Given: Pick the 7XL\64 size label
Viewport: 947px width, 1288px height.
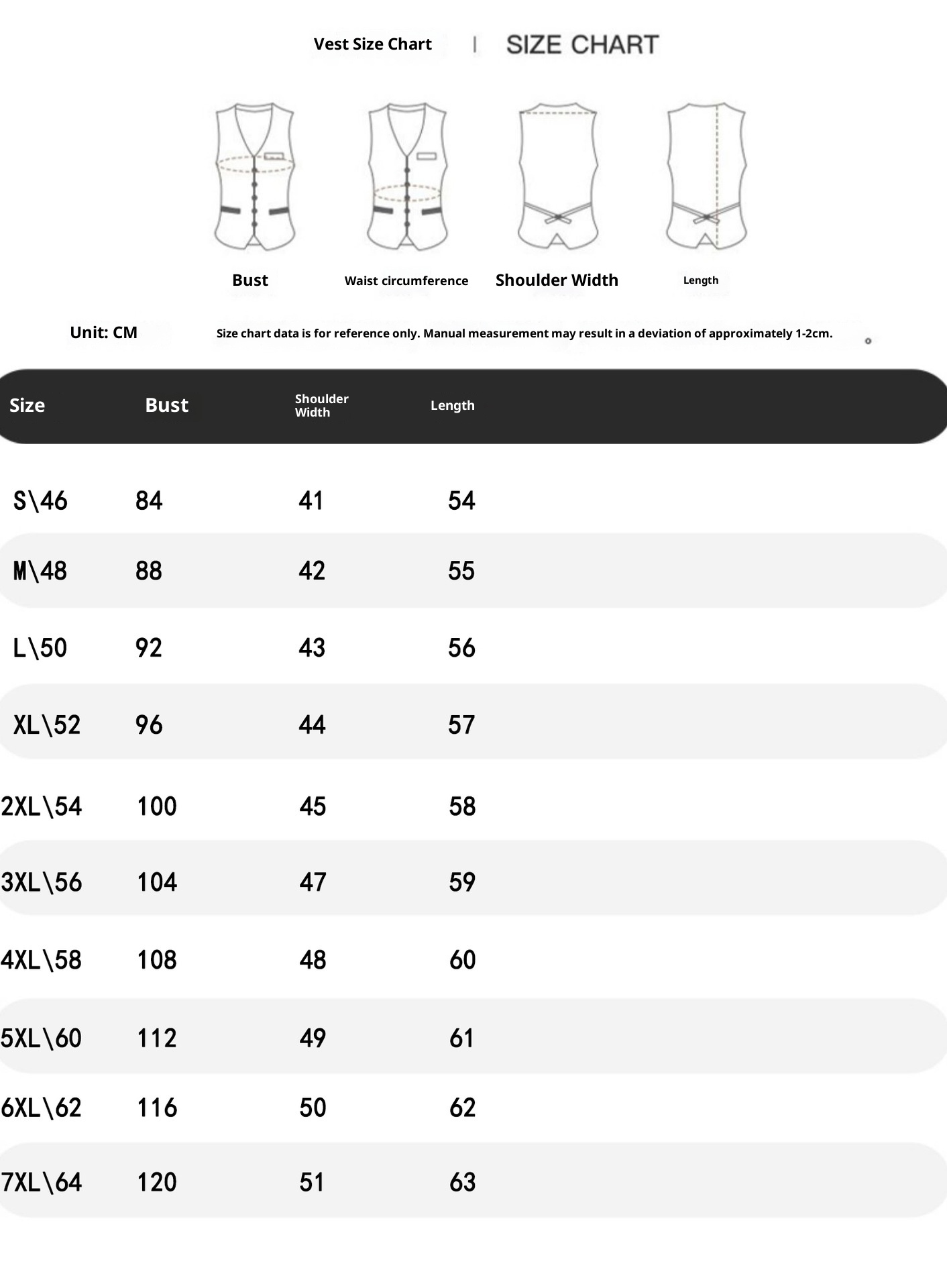Looking at the screenshot, I should pos(42,1181).
